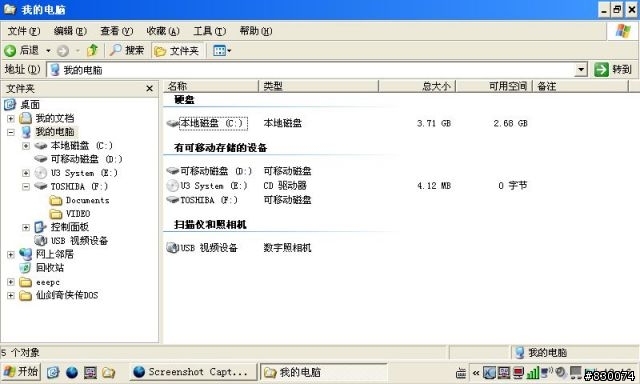Viewport: 640px width, 384px height.
Task: Open the 编辑(E) menu
Action: (x=70, y=31)
